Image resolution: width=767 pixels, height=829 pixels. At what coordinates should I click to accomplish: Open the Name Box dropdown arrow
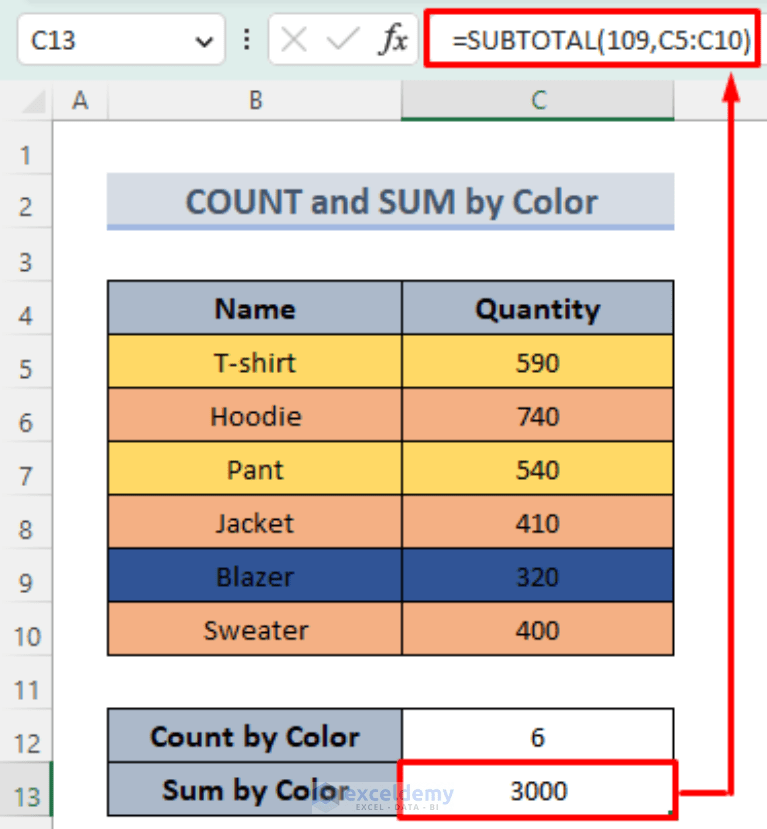(x=204, y=41)
